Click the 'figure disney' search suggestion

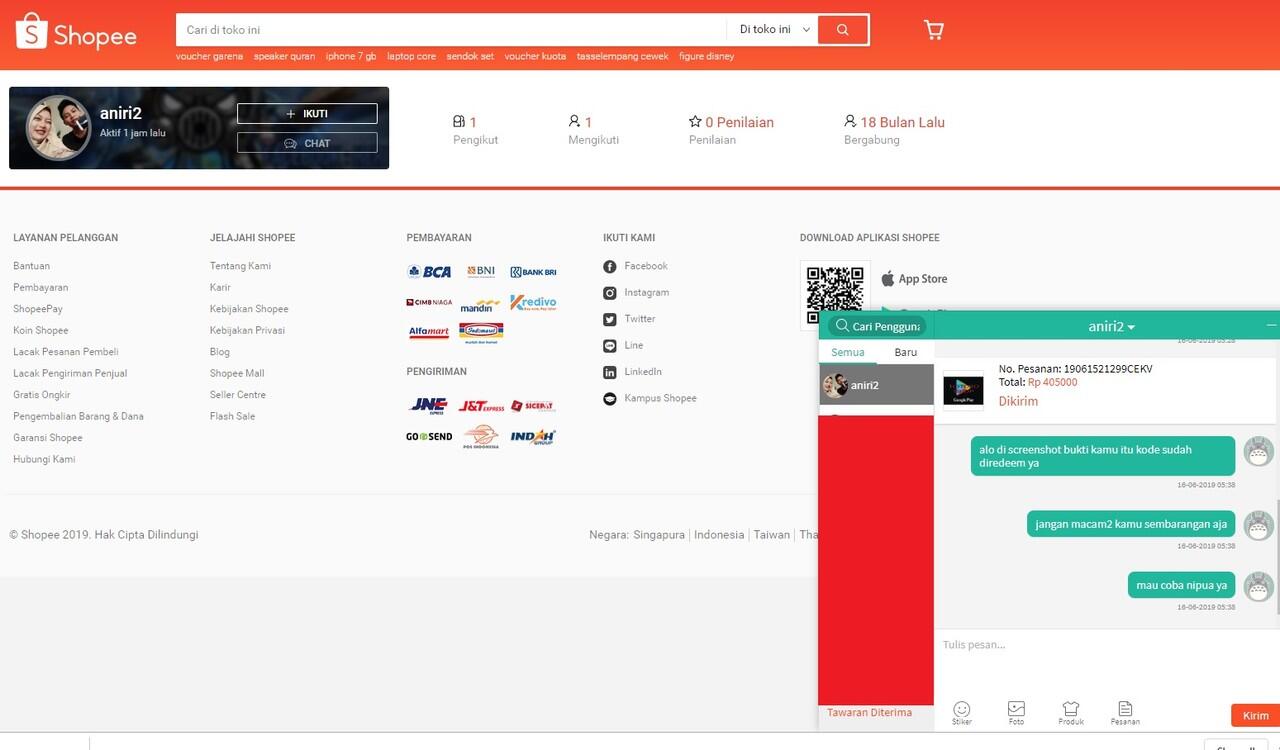(x=706, y=56)
